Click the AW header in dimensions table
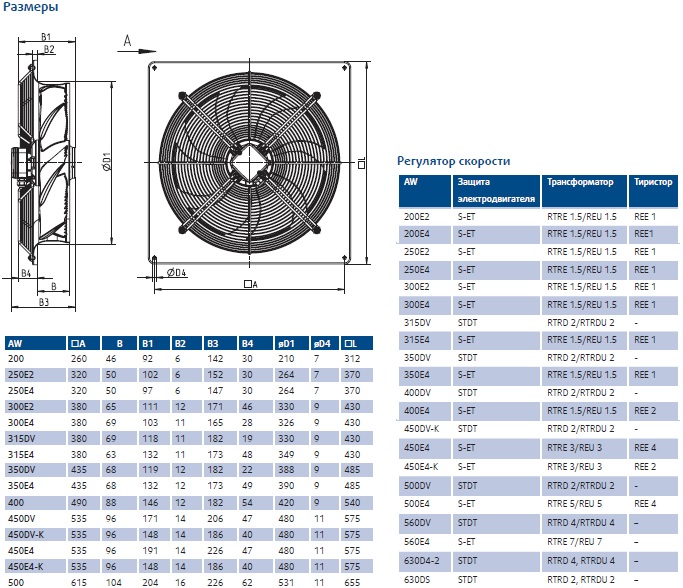Screen dimensions: 683x588 [x=35, y=343]
